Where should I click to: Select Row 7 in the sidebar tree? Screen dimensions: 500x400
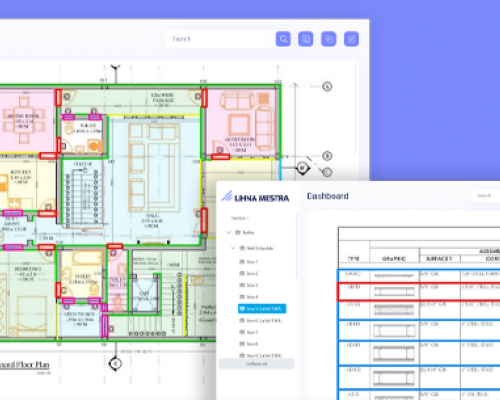click(249, 332)
